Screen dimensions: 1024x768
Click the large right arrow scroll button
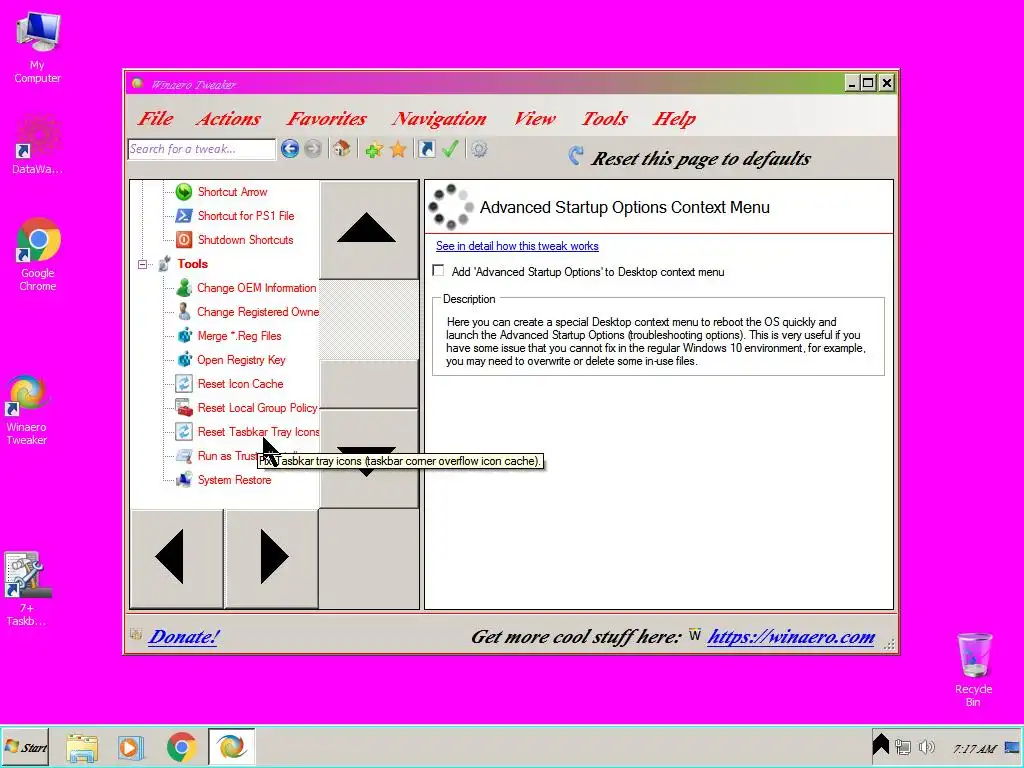tap(272, 558)
